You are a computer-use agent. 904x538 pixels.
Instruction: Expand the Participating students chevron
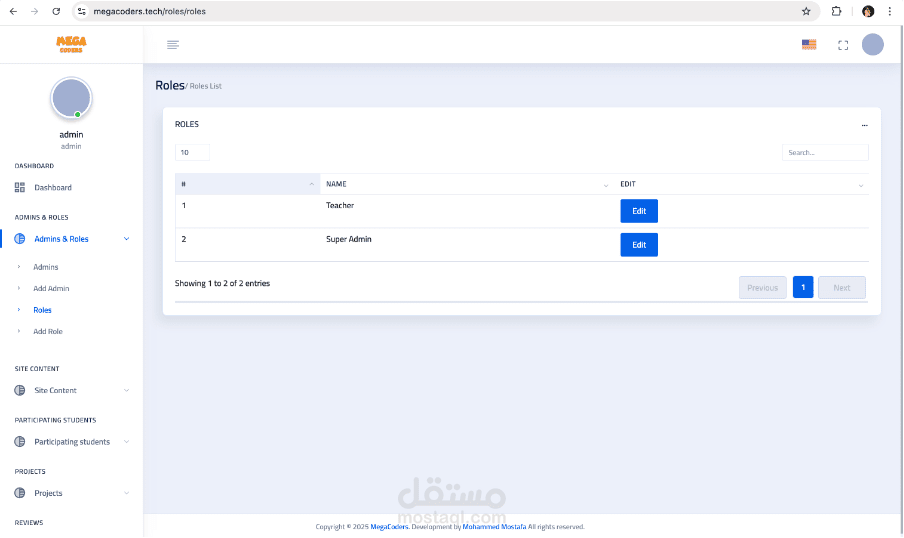[126, 442]
